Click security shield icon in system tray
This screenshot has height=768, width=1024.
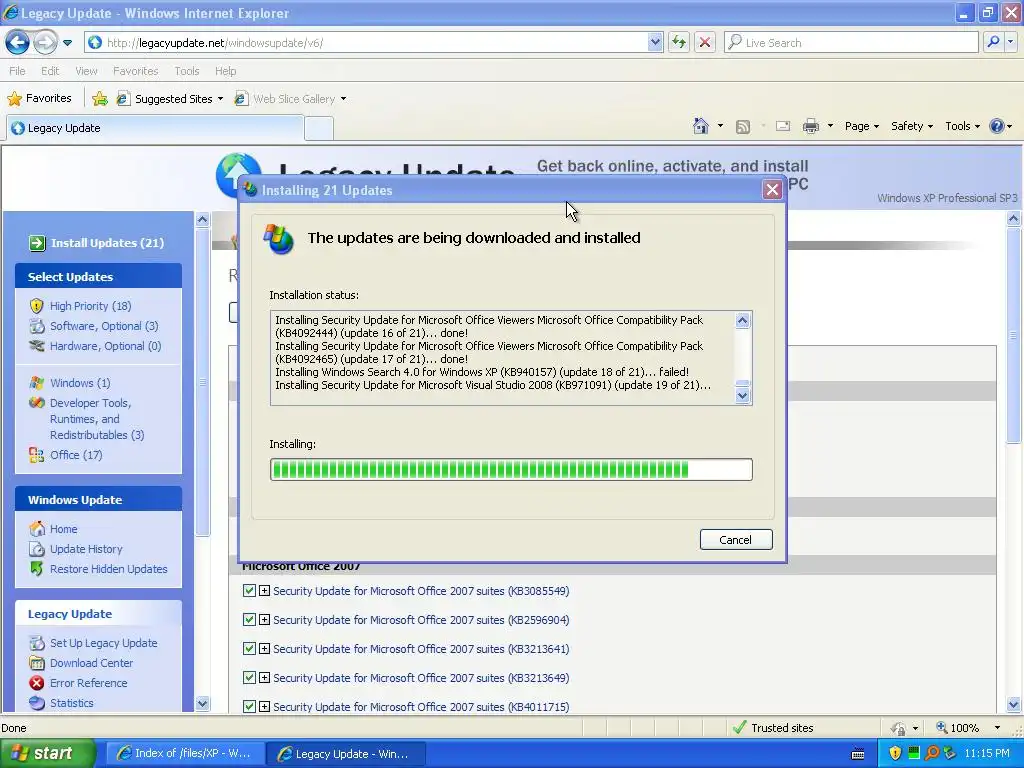coord(895,754)
